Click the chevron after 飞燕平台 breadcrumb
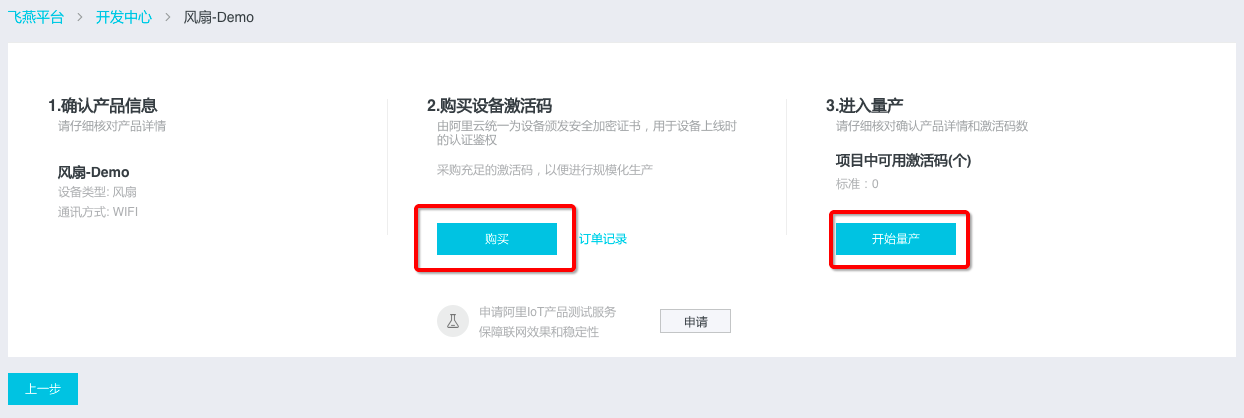The image size is (1244, 418). (80, 18)
